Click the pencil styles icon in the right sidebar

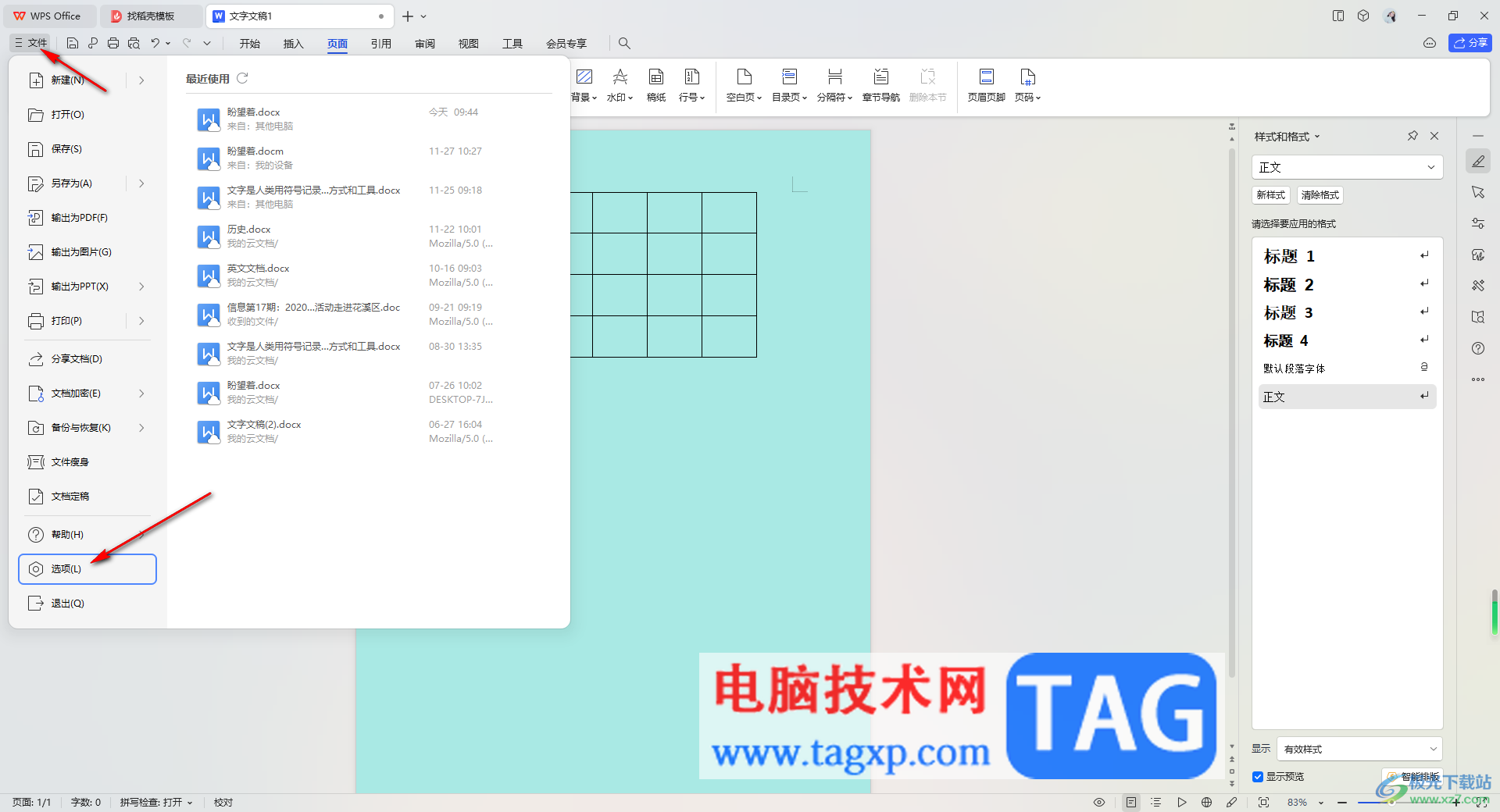coord(1478,162)
